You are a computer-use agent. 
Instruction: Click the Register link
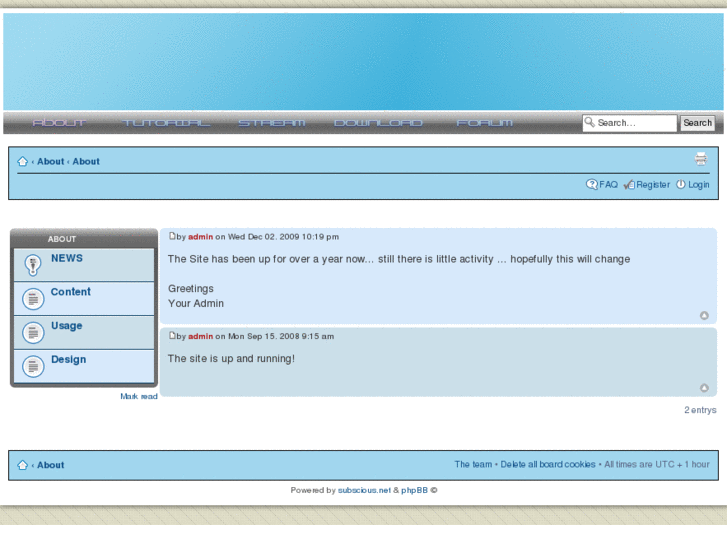[653, 185]
